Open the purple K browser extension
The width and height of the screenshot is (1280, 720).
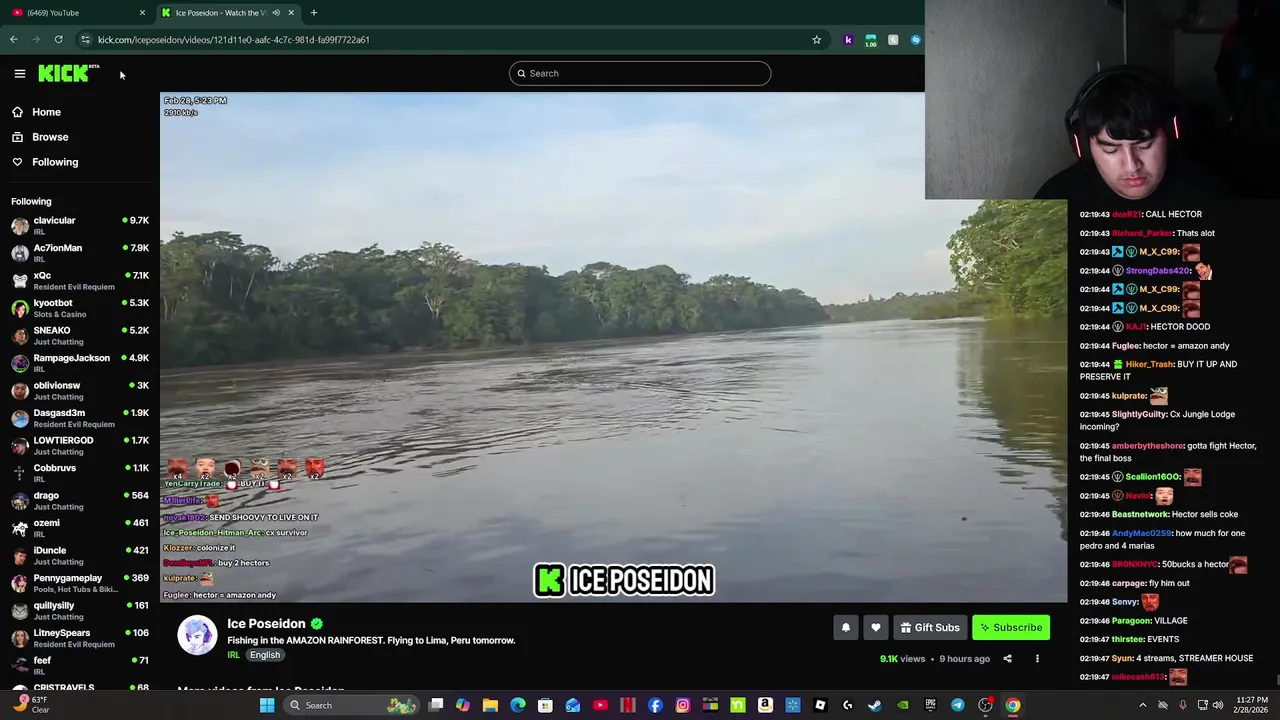(848, 39)
